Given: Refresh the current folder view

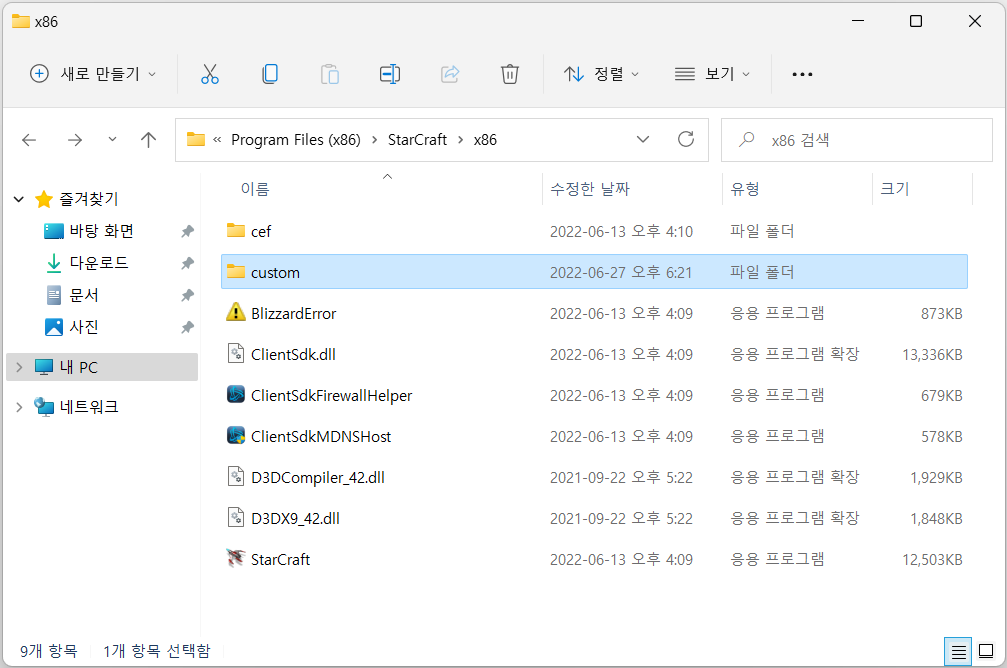Looking at the screenshot, I should 686,139.
